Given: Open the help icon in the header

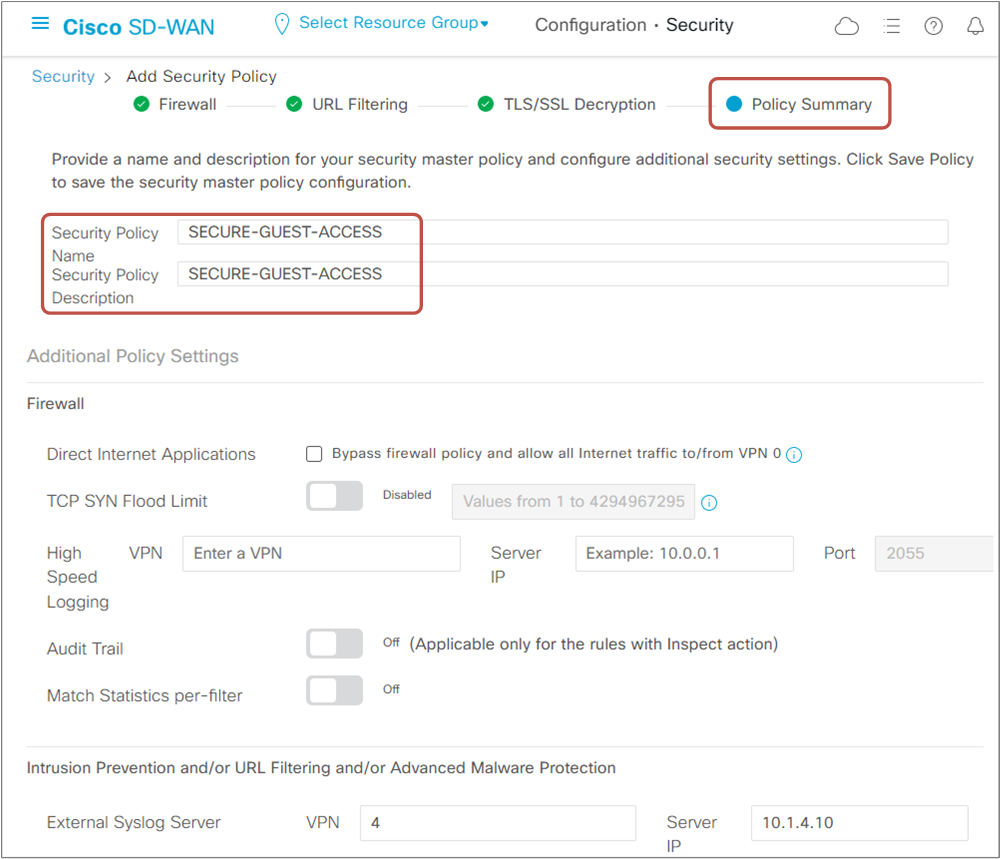Looking at the screenshot, I should coord(933,26).
